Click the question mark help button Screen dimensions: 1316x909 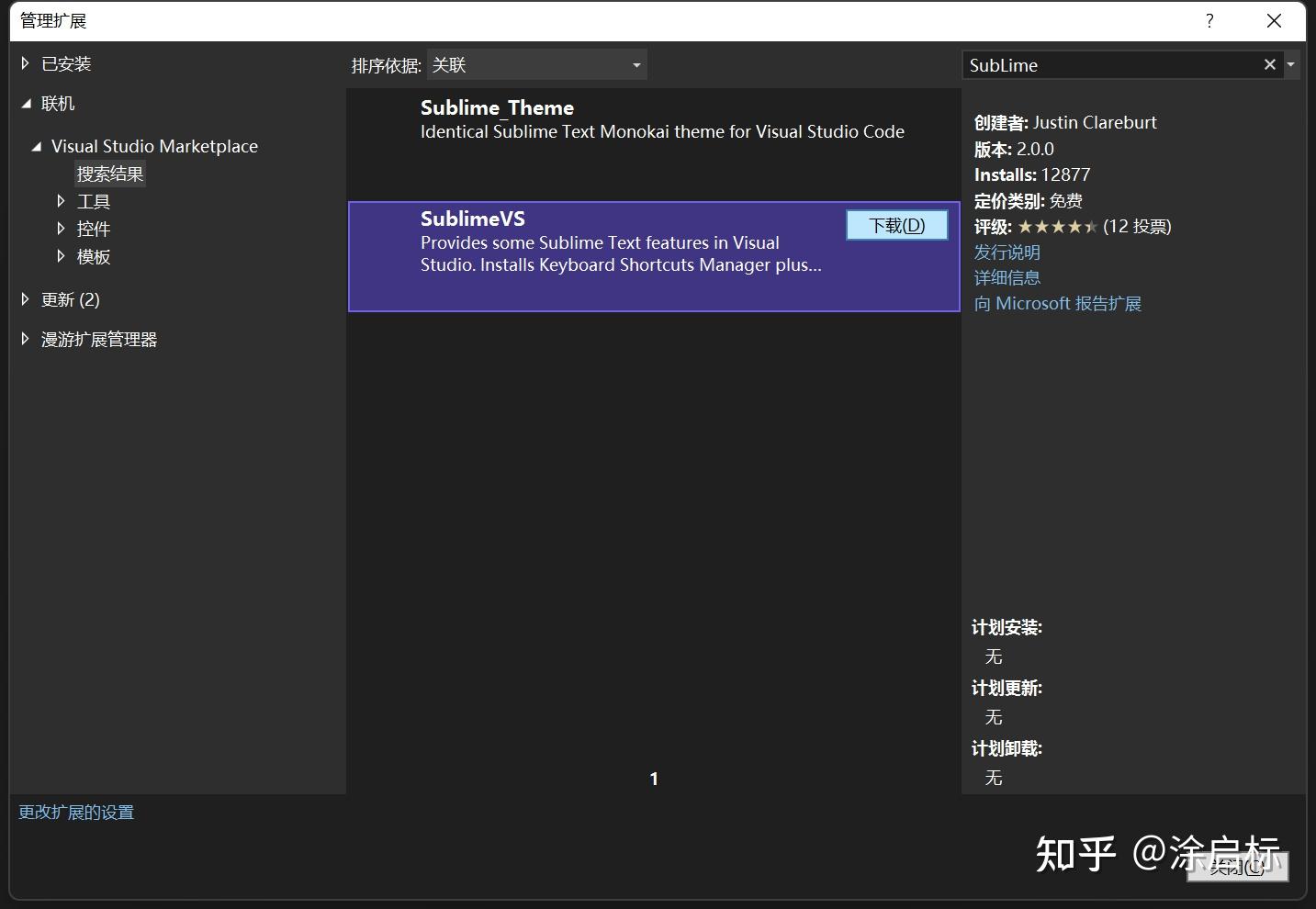pos(1209,21)
